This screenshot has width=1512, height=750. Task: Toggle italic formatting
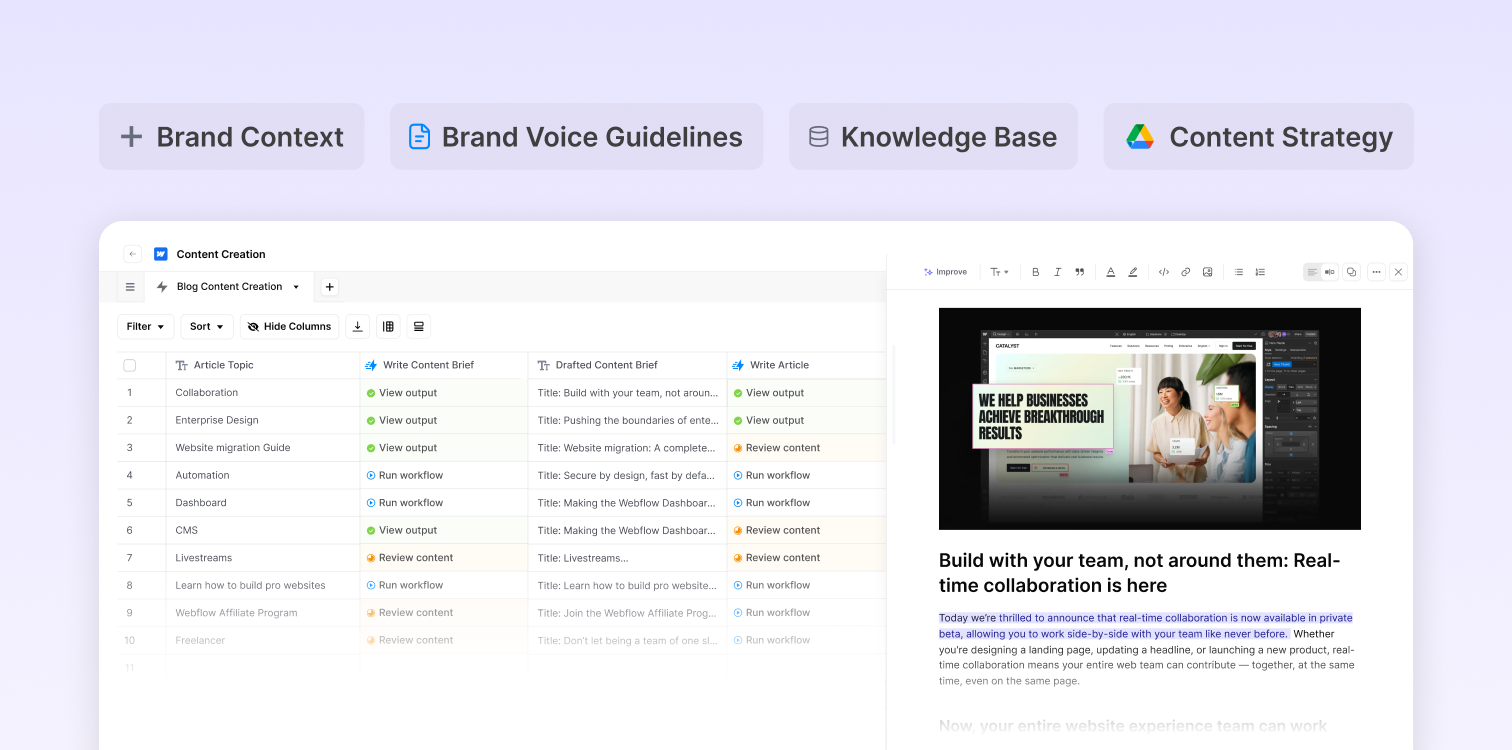pyautogui.click(x=1057, y=272)
